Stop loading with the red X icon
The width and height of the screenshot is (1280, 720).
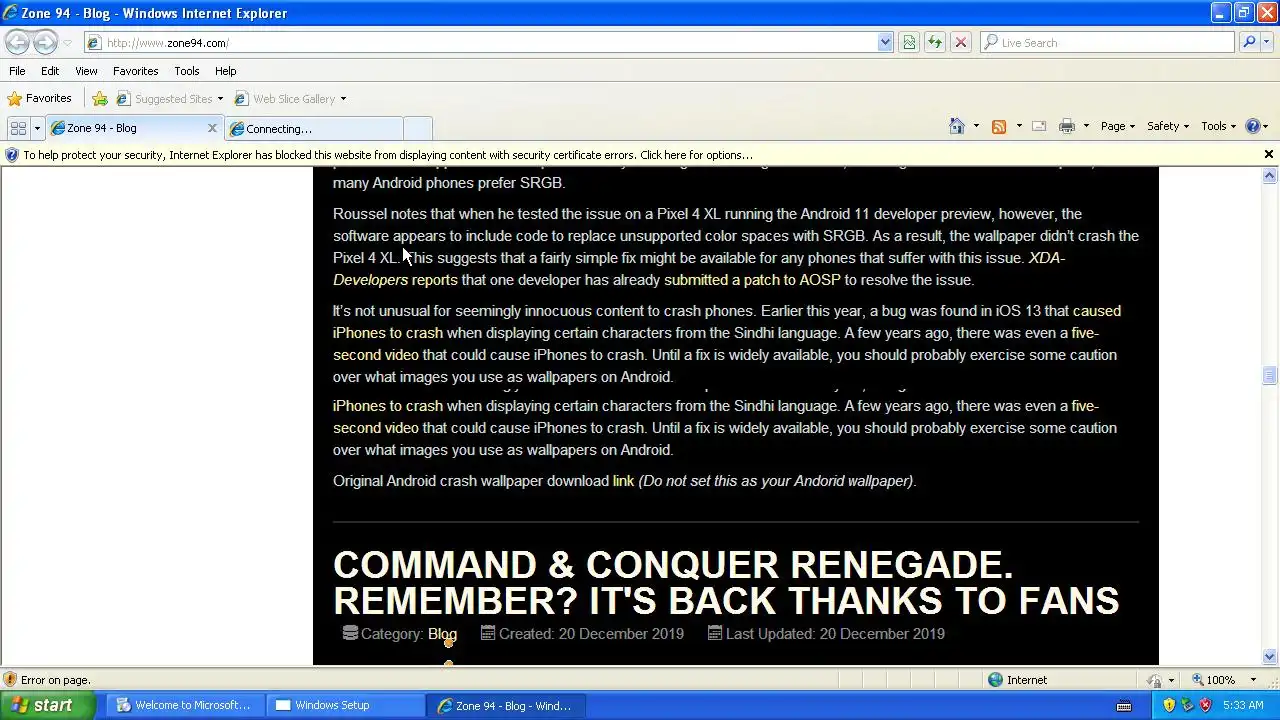(961, 43)
